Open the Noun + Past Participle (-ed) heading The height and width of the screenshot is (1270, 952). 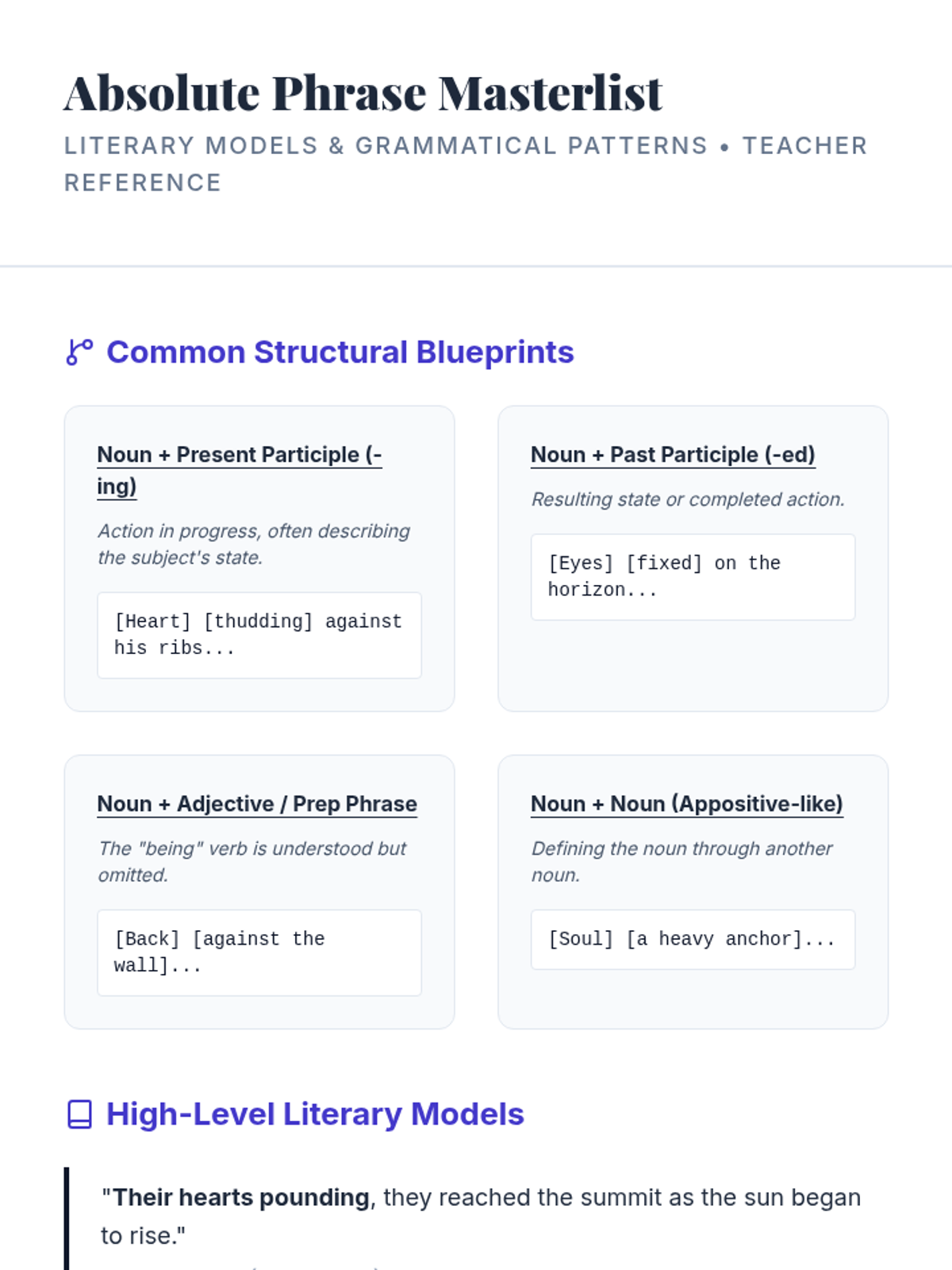coord(673,455)
